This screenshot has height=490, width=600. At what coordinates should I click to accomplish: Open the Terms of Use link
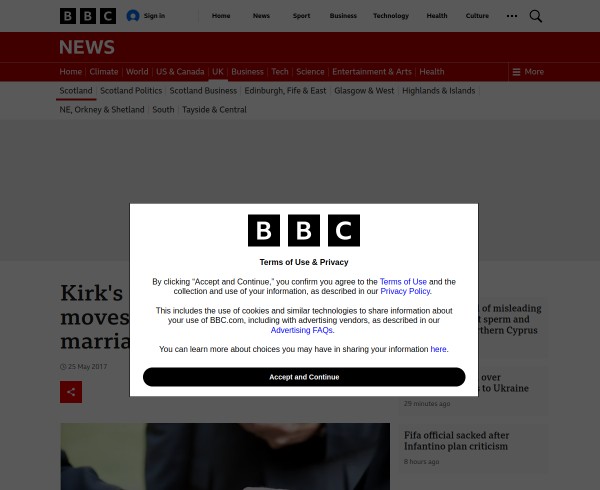(403, 282)
